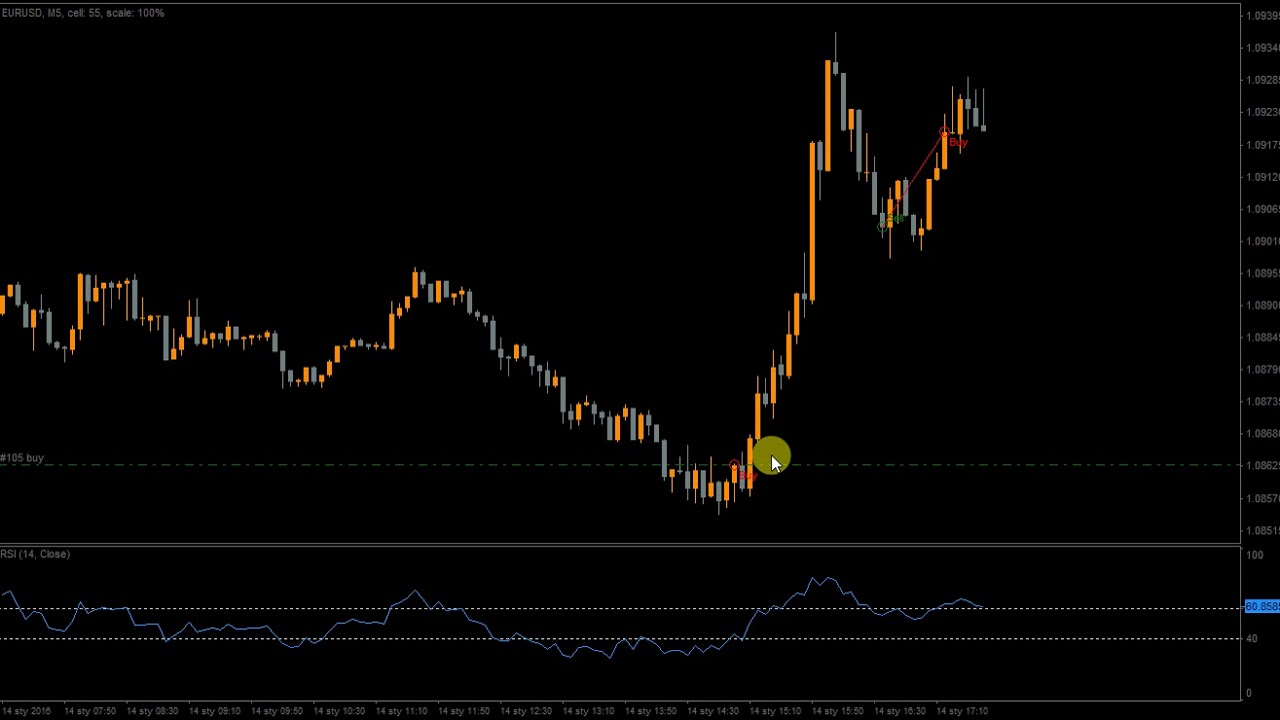Click the green Sell marker circle

(882, 227)
